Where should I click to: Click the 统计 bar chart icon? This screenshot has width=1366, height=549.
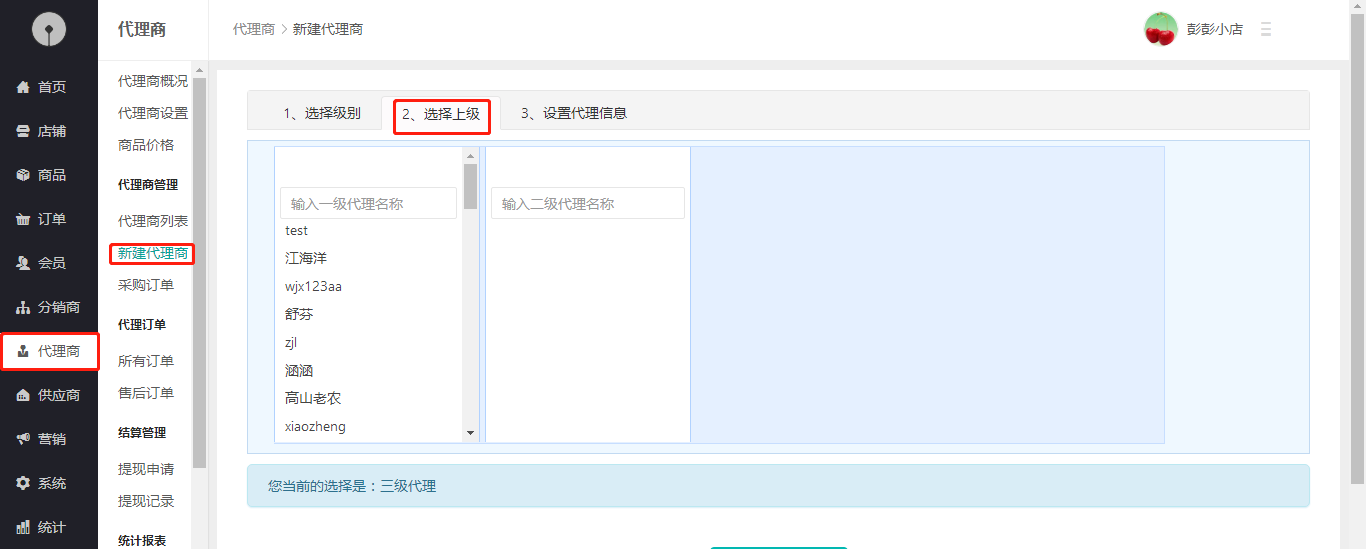click(23, 527)
